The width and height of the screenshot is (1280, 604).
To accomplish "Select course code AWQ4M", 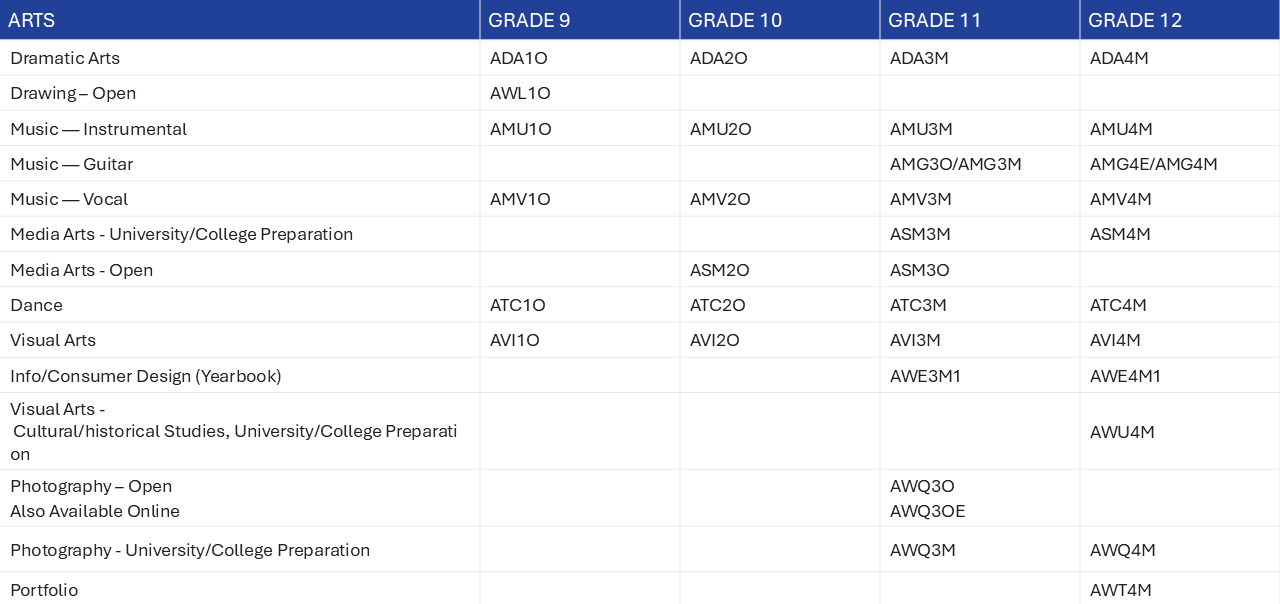I will (1123, 550).
